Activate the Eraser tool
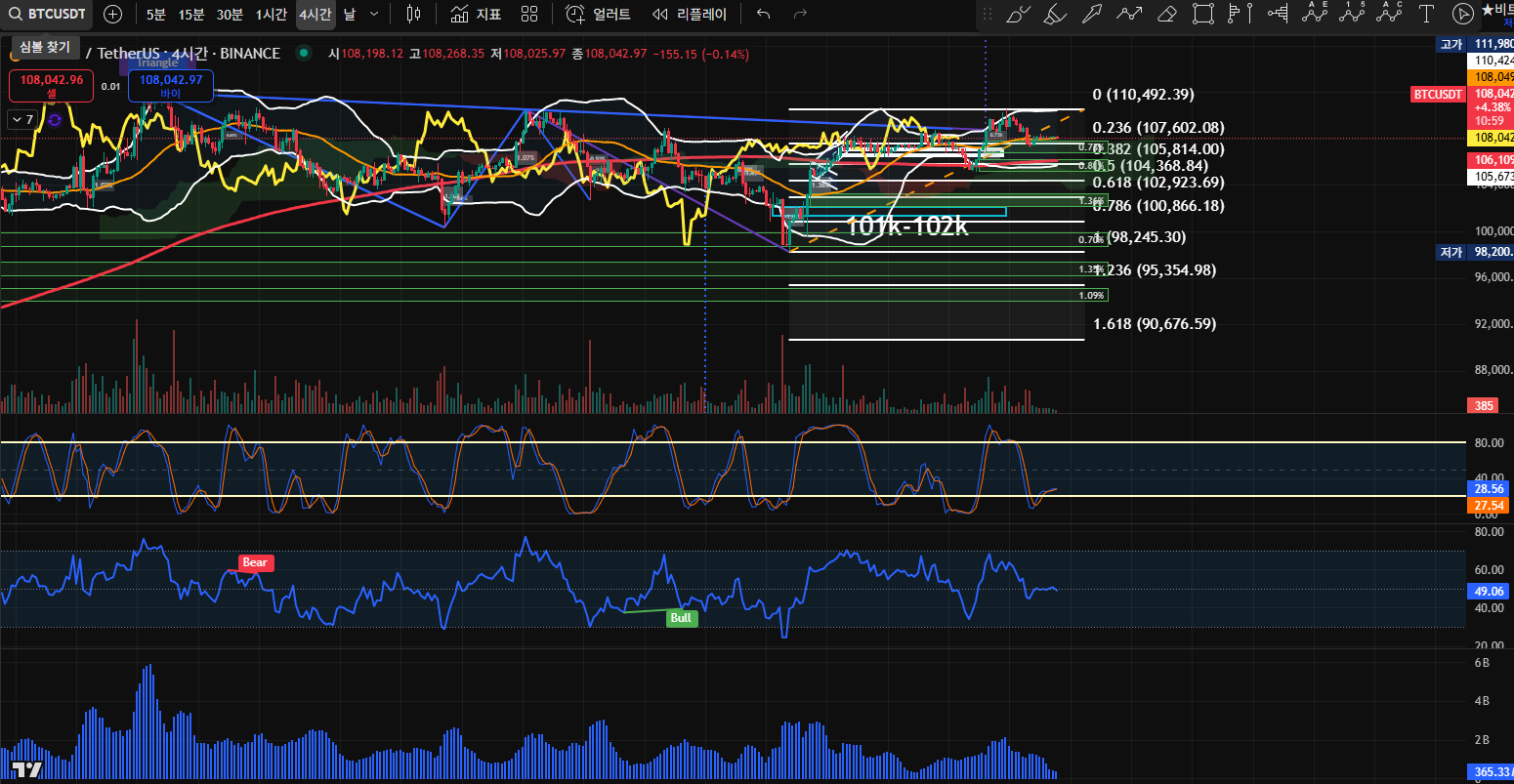 tap(1166, 14)
